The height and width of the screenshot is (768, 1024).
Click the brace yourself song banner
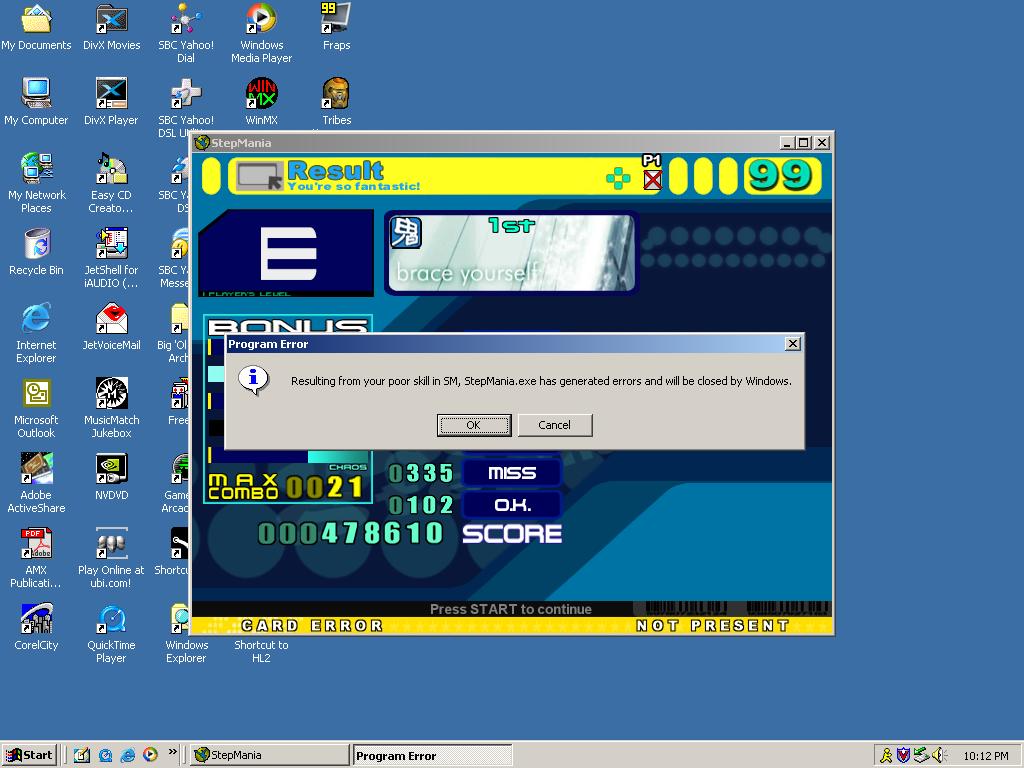click(x=511, y=253)
